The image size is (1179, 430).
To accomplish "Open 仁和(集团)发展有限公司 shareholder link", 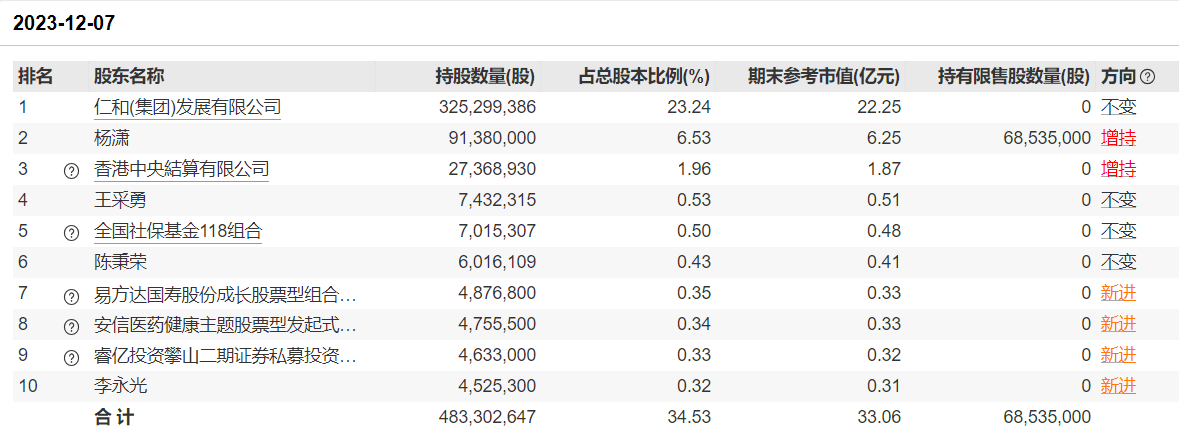I will (187, 107).
